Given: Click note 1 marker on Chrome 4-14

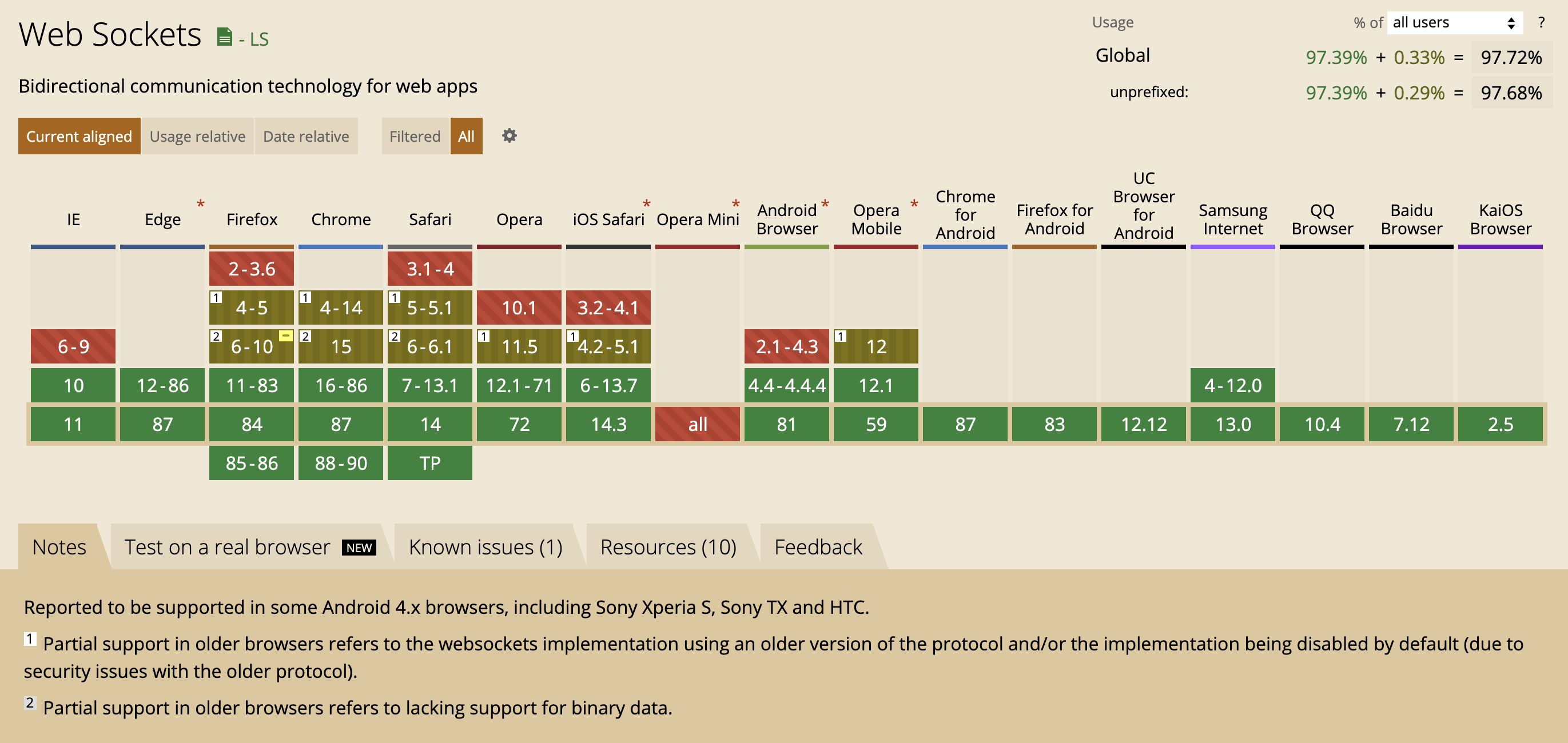Looking at the screenshot, I should coord(305,298).
